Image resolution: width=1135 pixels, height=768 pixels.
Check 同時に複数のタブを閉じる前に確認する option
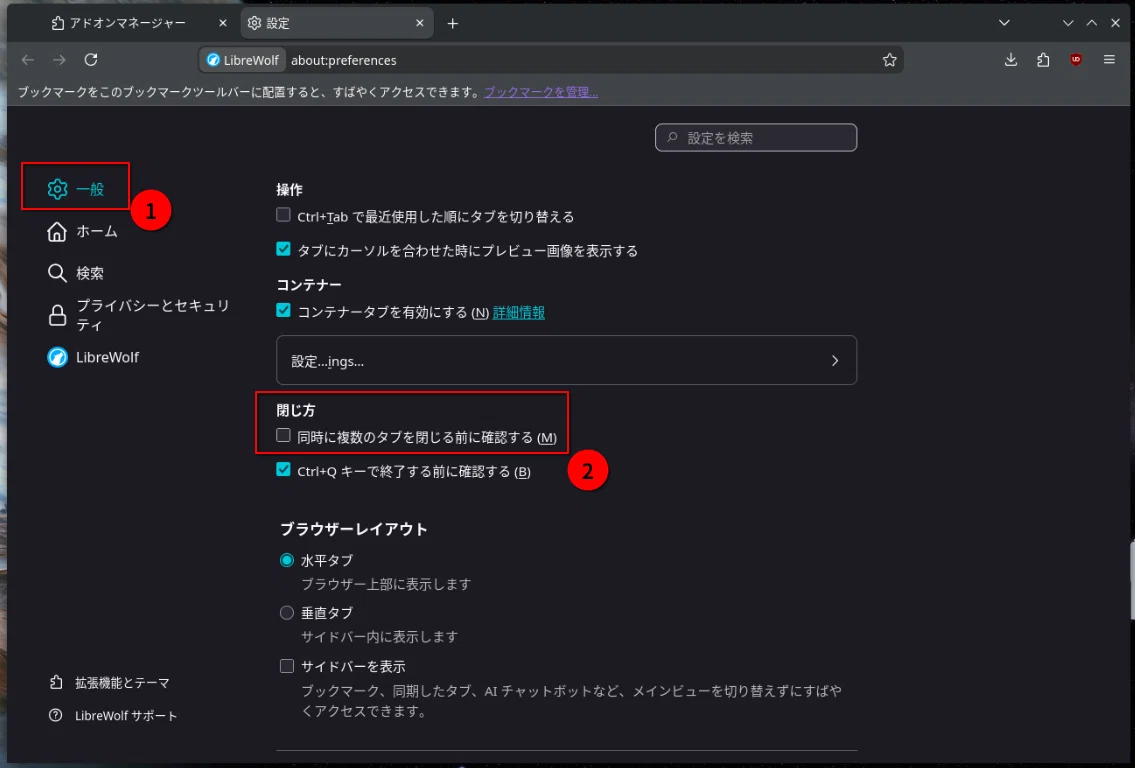(283, 436)
